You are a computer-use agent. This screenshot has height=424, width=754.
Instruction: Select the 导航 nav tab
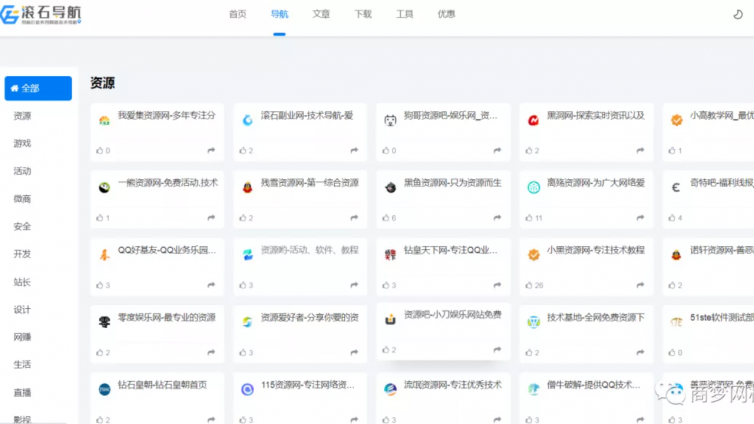[x=279, y=14]
